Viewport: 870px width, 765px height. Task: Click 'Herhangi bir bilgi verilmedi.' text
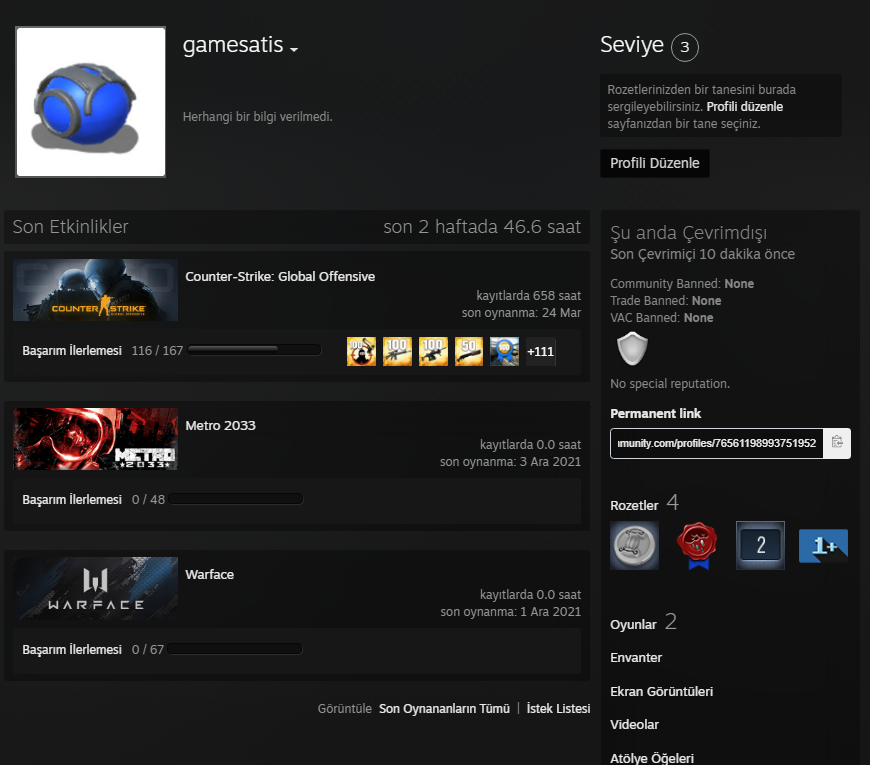pyautogui.click(x=257, y=116)
